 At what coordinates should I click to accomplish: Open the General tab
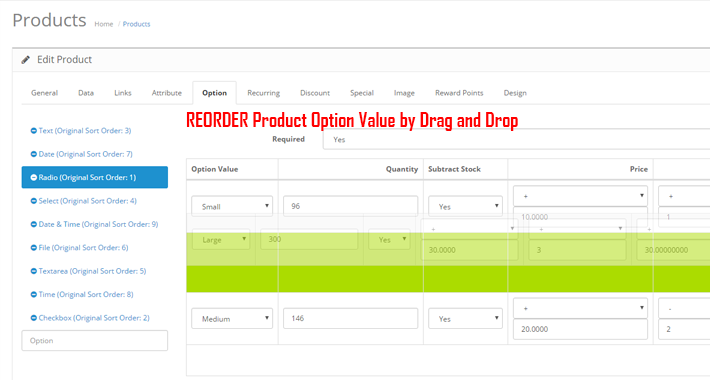click(44, 93)
